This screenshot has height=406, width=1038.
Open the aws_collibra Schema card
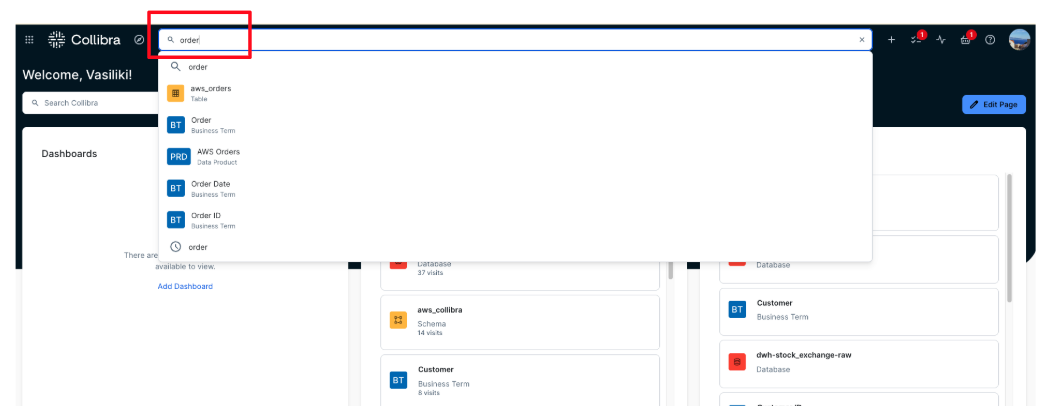pyautogui.click(x=520, y=322)
